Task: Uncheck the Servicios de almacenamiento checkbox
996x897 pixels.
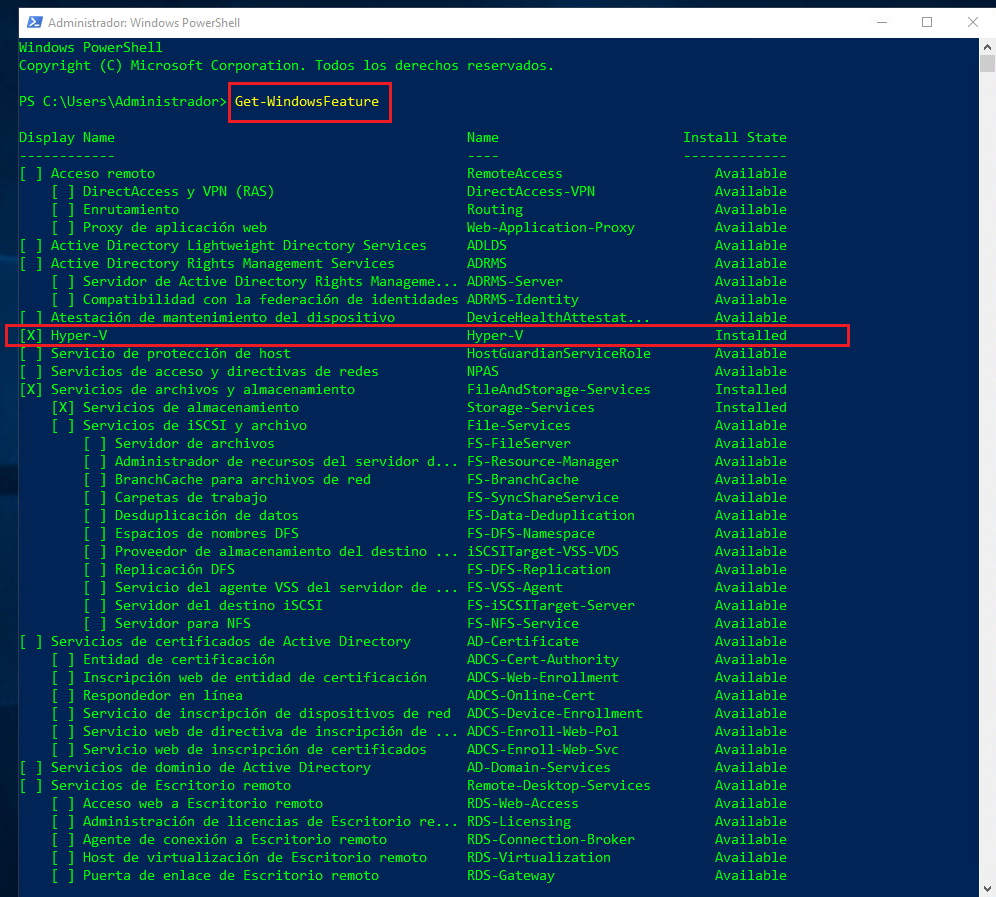Action: 63,407
